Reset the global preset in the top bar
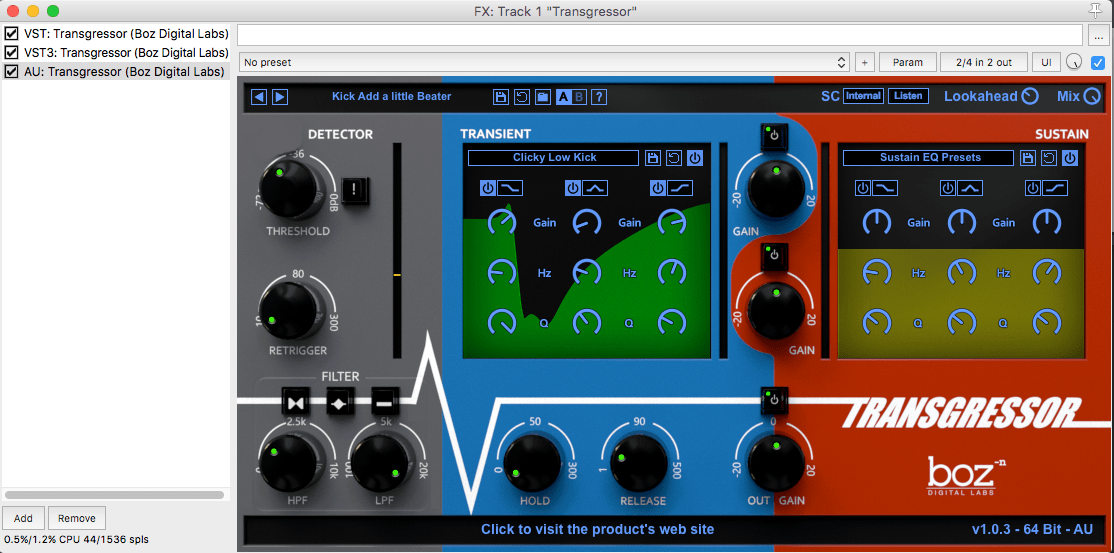 522,97
